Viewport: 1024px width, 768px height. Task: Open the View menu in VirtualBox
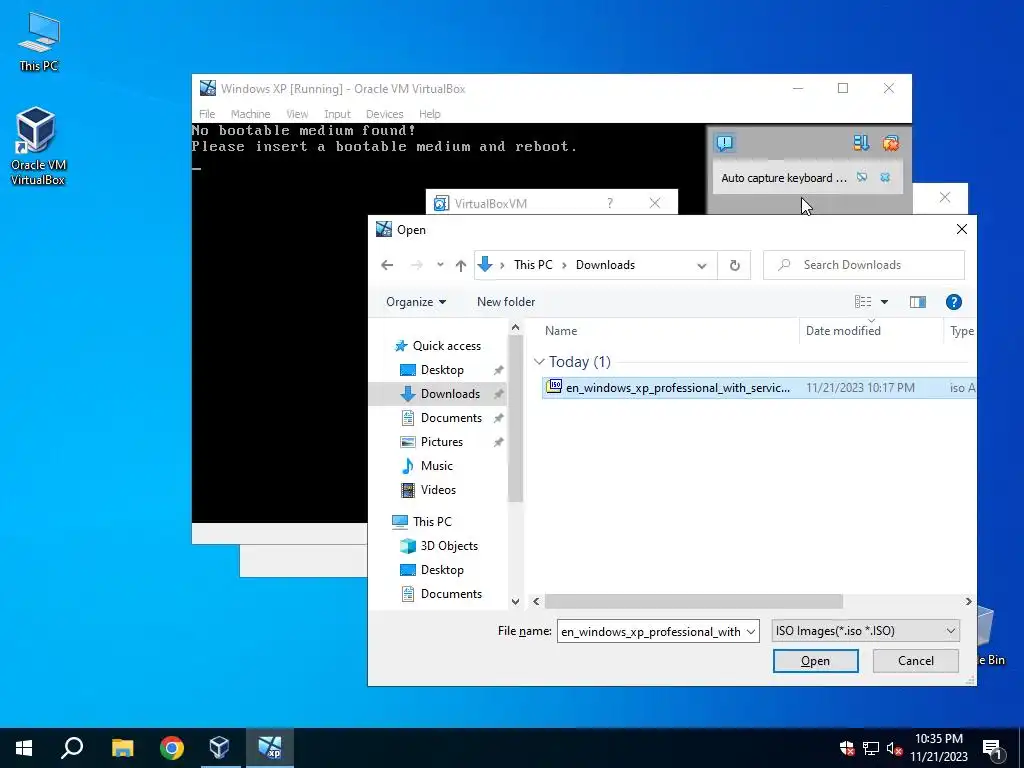click(x=297, y=114)
